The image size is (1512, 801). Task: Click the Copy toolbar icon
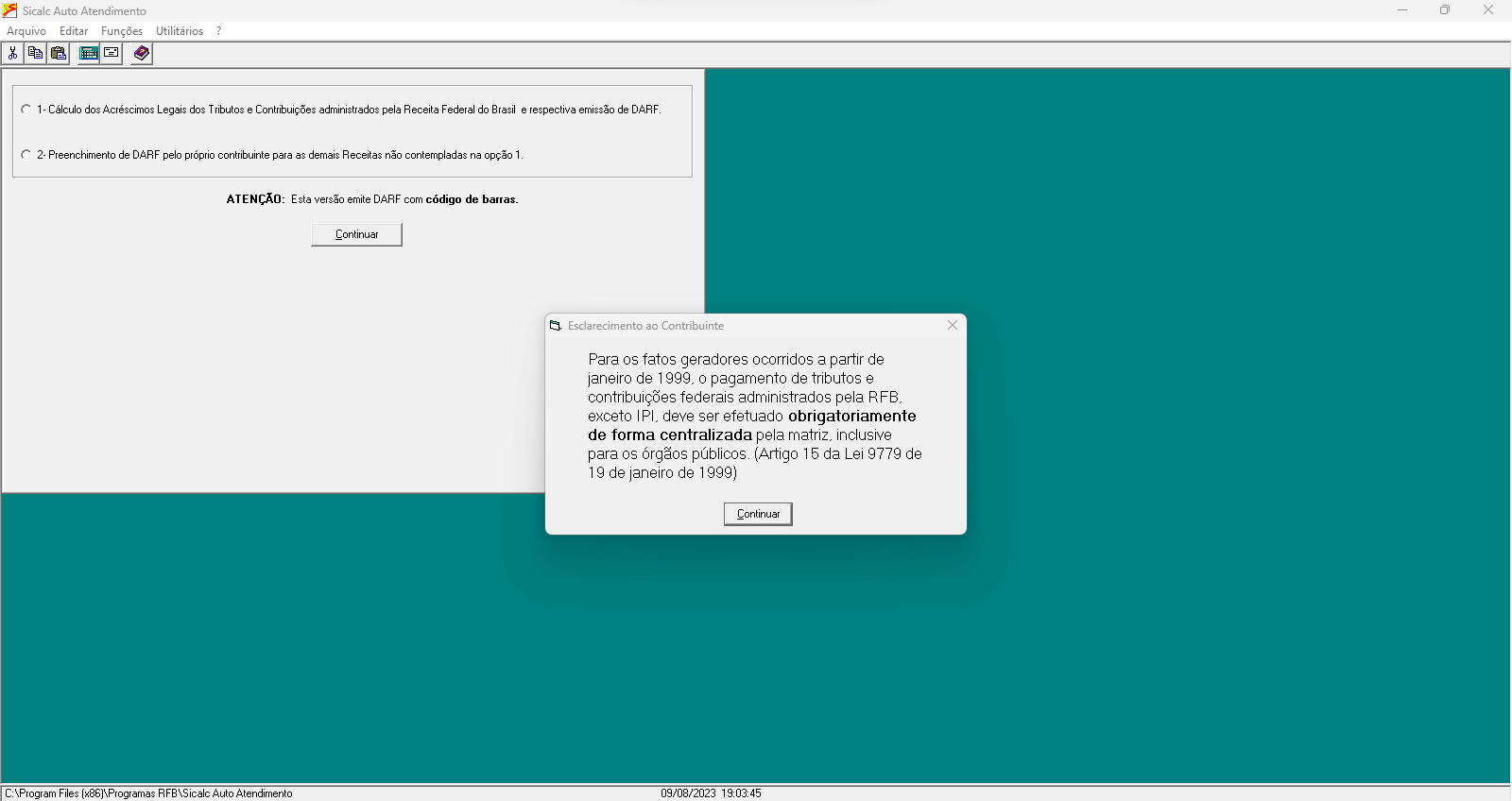coord(35,53)
